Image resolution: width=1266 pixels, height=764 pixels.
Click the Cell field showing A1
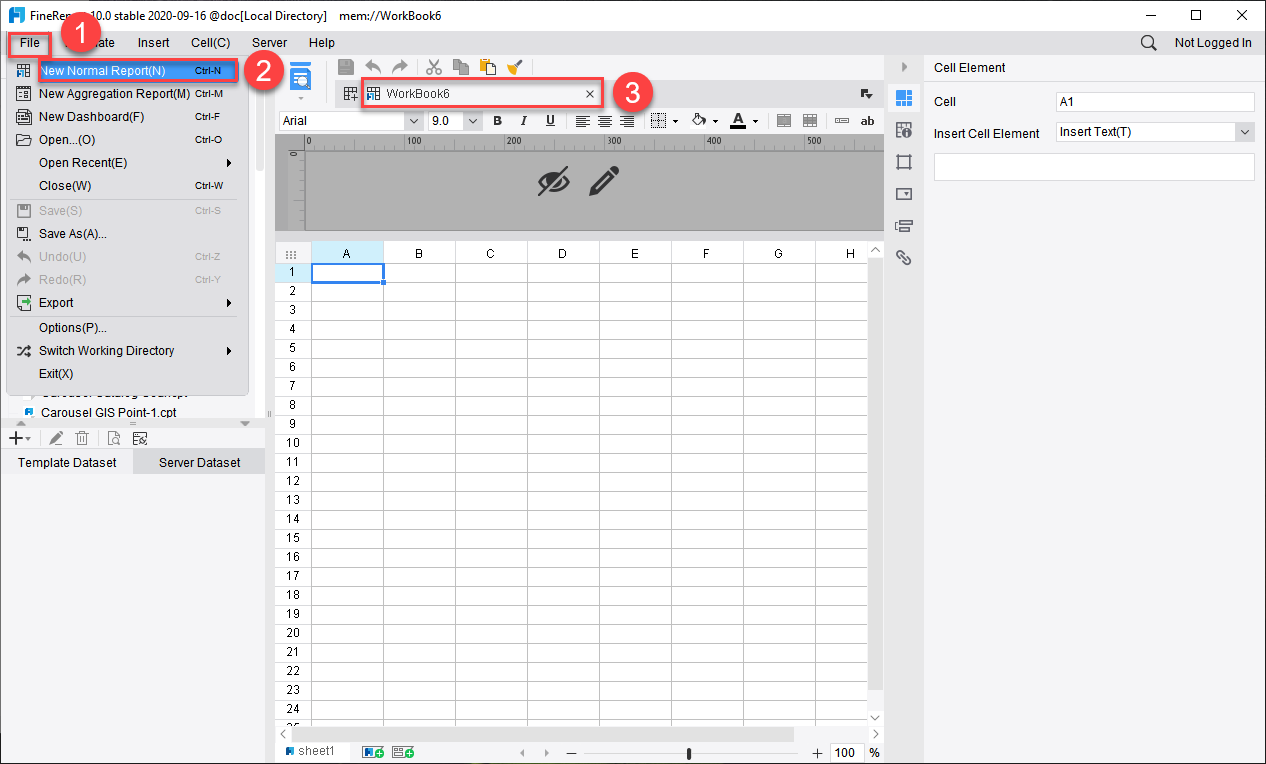pos(1154,102)
